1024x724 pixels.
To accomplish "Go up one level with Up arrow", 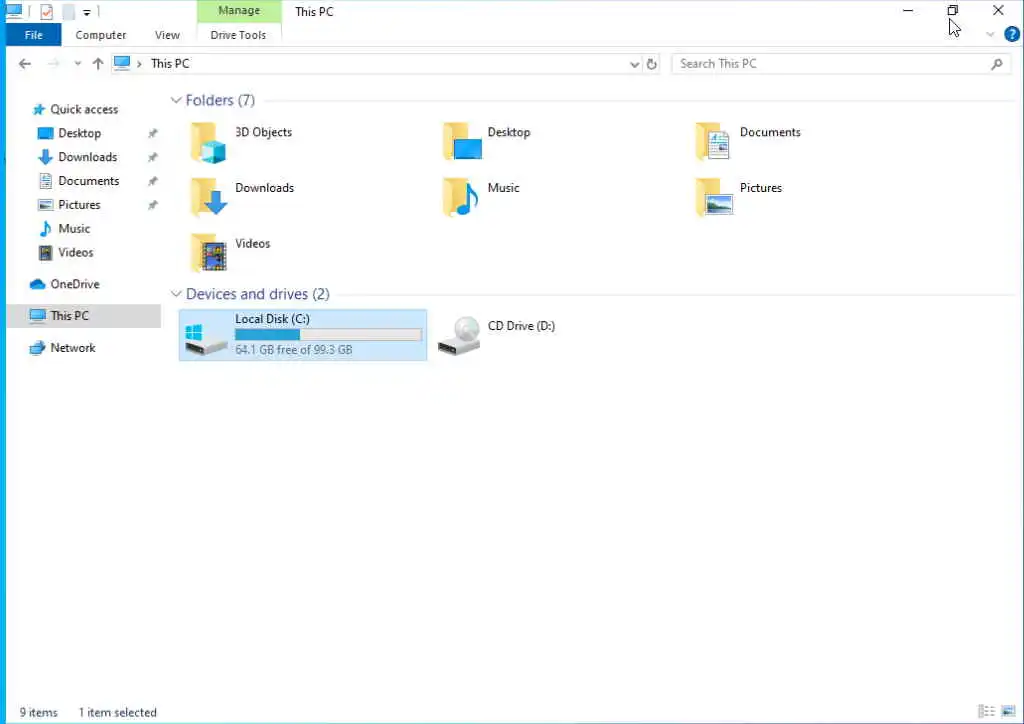I will (x=98, y=63).
